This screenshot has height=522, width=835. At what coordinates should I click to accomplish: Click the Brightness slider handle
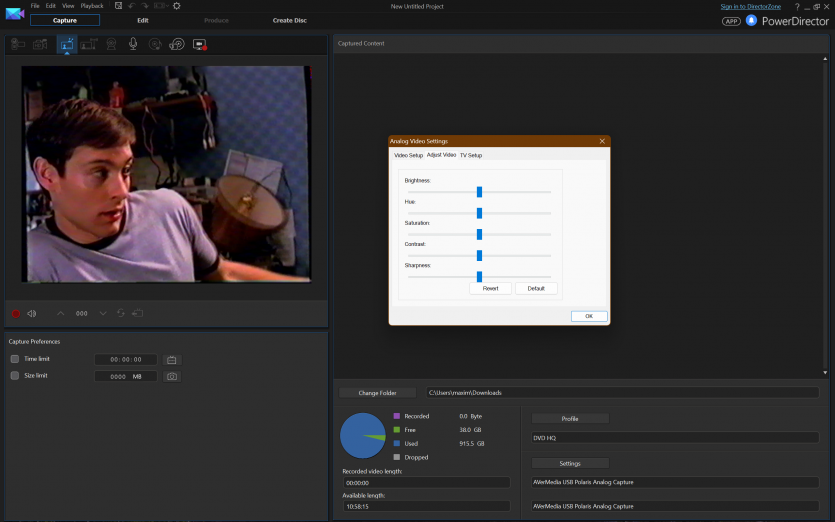click(479, 191)
